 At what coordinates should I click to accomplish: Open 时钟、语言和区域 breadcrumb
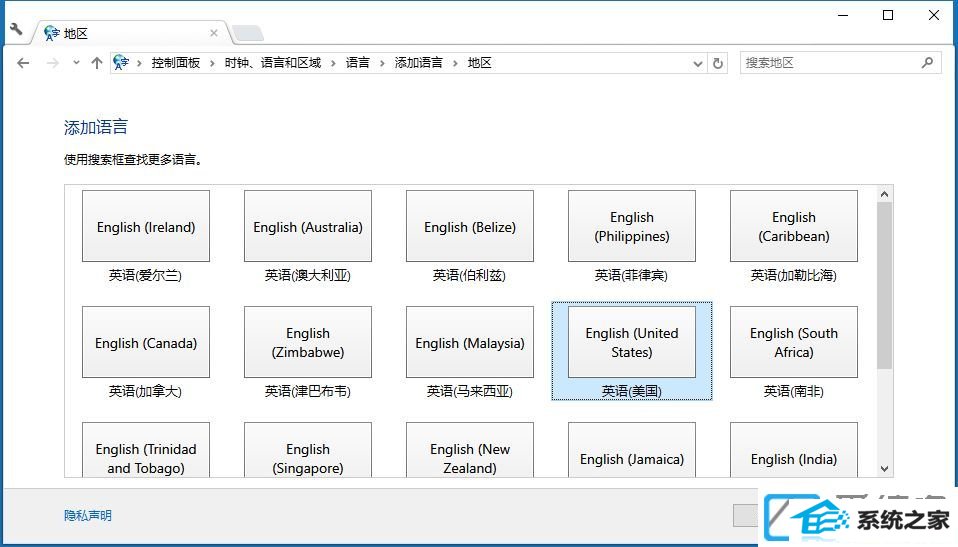pyautogui.click(x=272, y=63)
